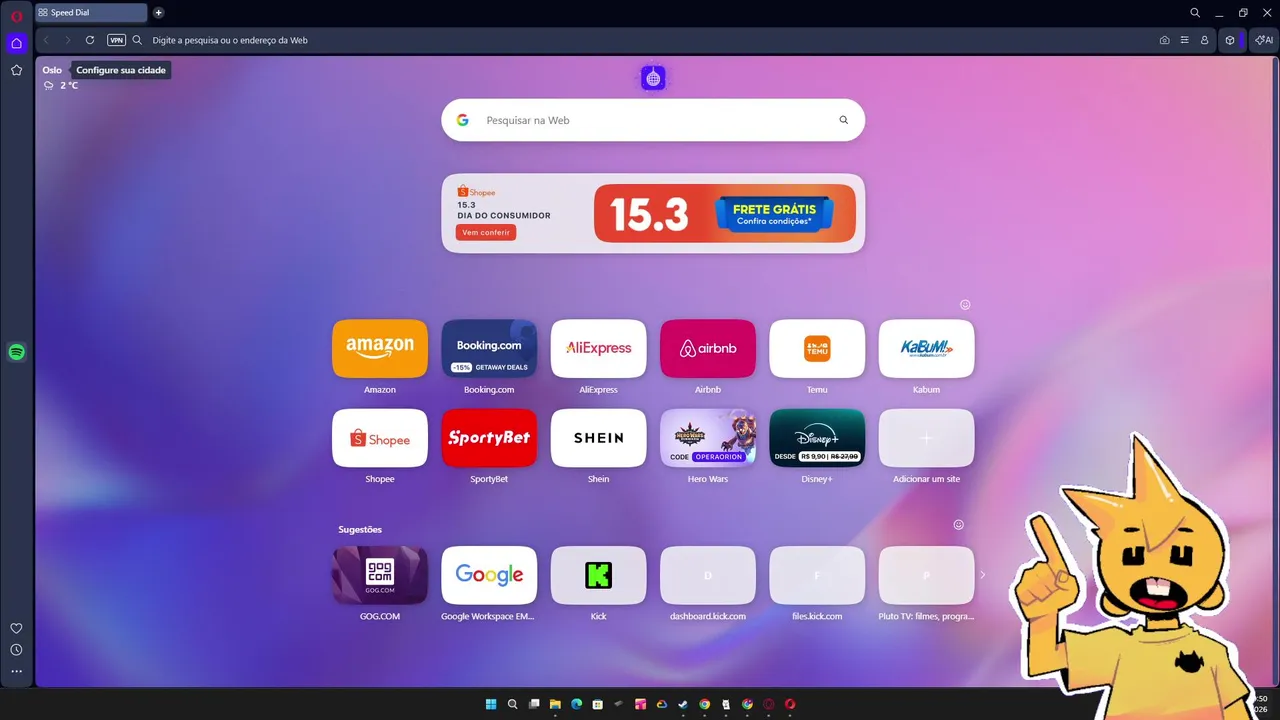The height and width of the screenshot is (720, 1280).
Task: Open the GOG.COM suggestion tile
Action: tap(380, 575)
